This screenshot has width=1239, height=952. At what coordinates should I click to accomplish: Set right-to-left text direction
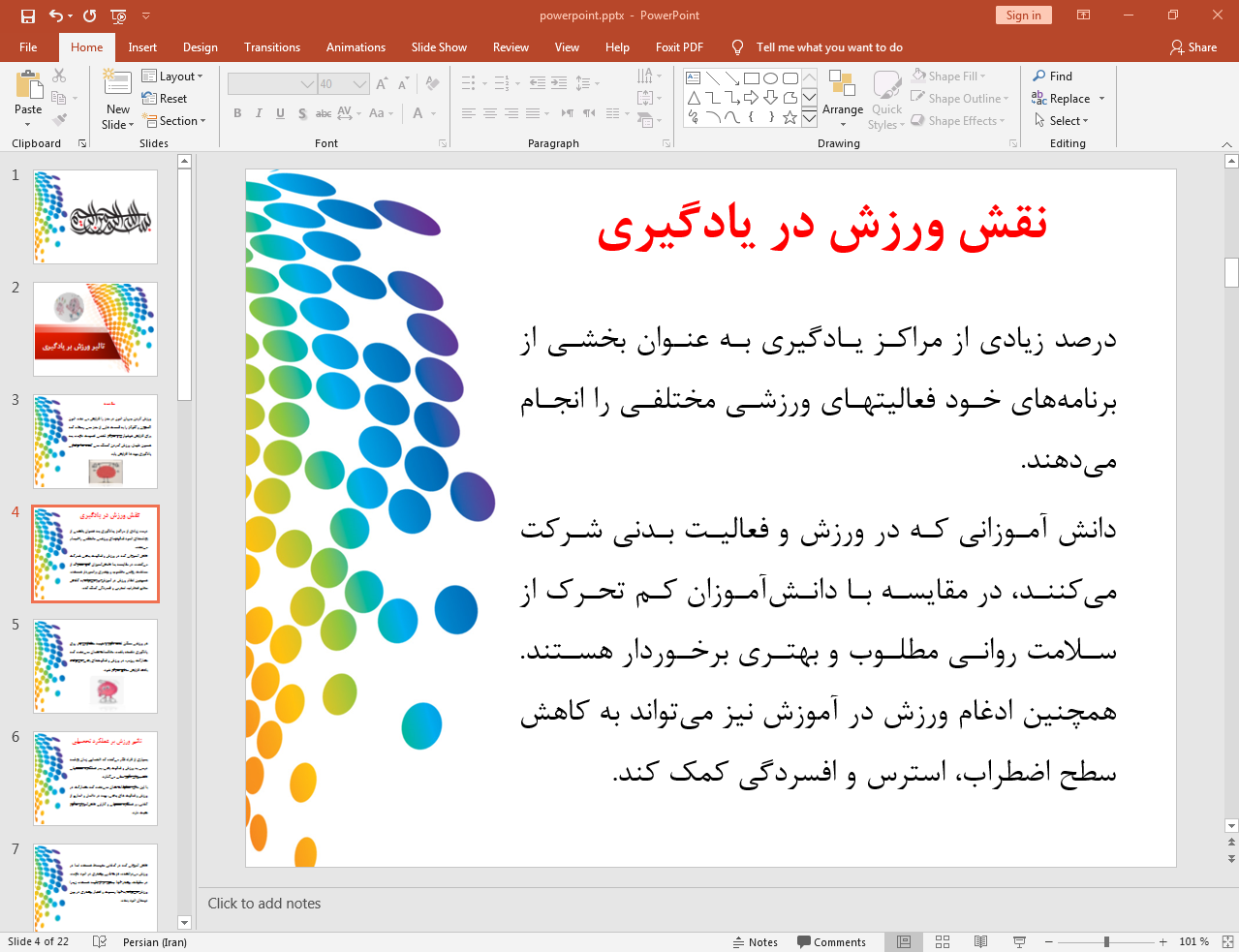(589, 113)
